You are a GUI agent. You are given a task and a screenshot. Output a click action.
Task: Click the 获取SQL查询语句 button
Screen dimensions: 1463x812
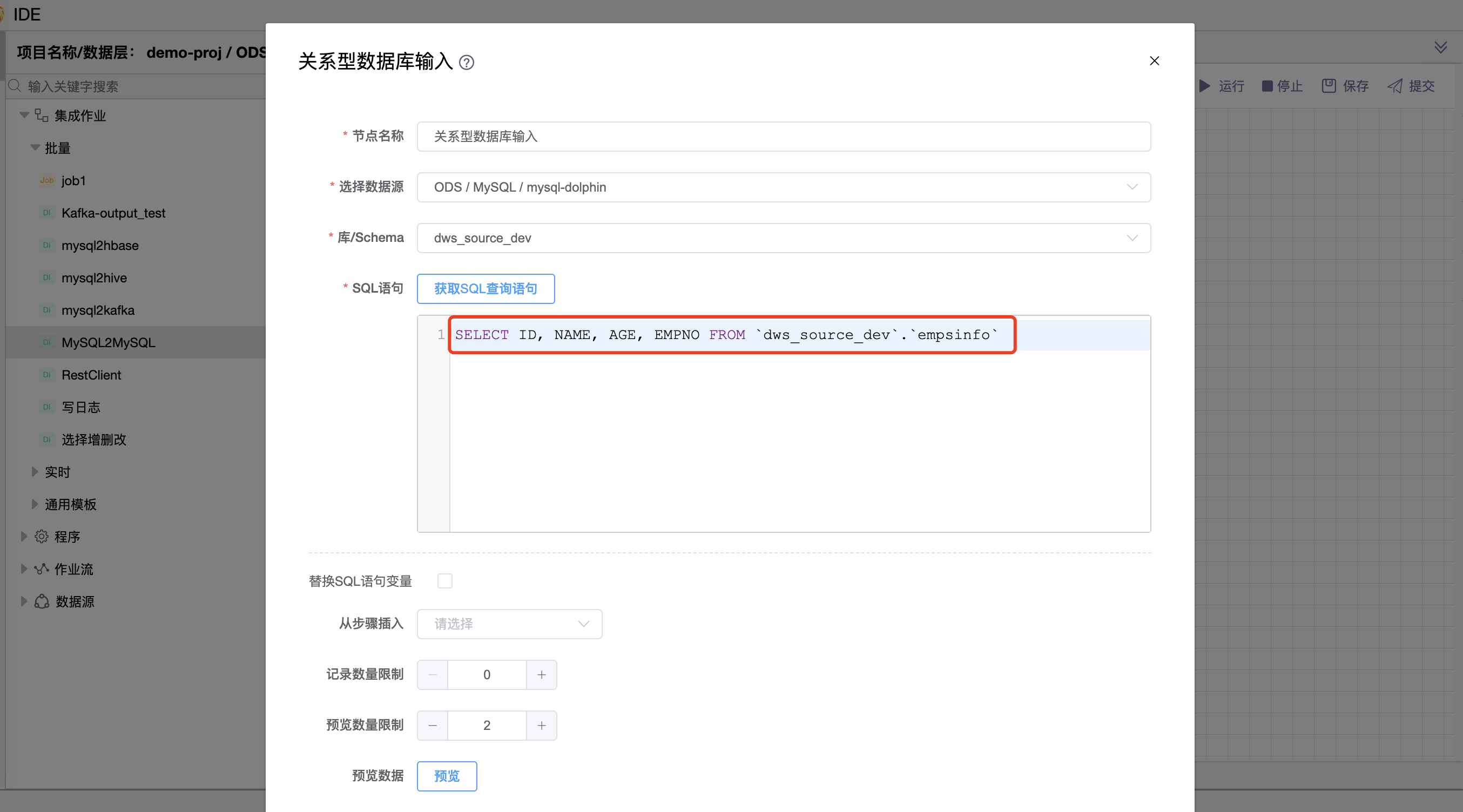coord(485,288)
